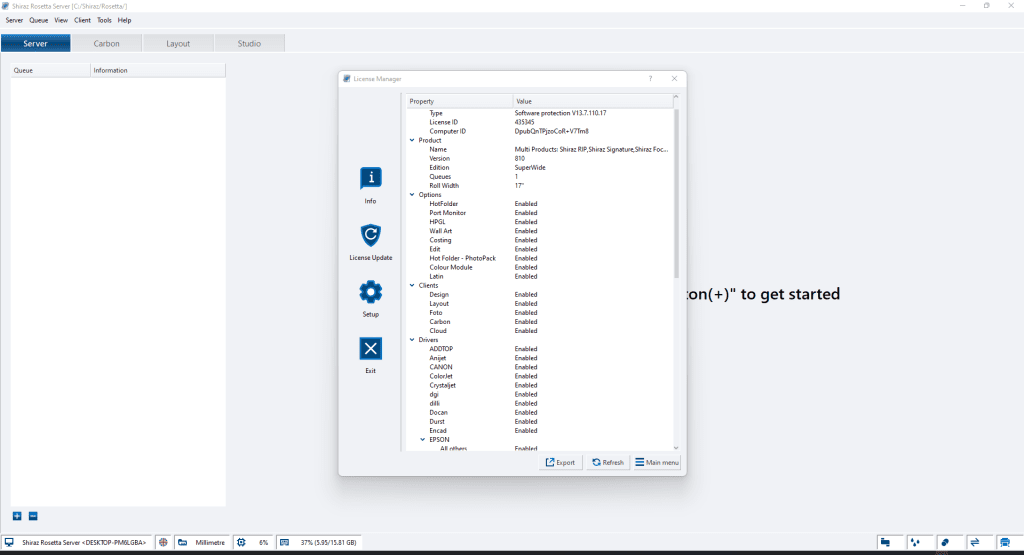The width and height of the screenshot is (1024, 555).
Task: Select the Crystaljet driver row
Action: [x=539, y=385]
